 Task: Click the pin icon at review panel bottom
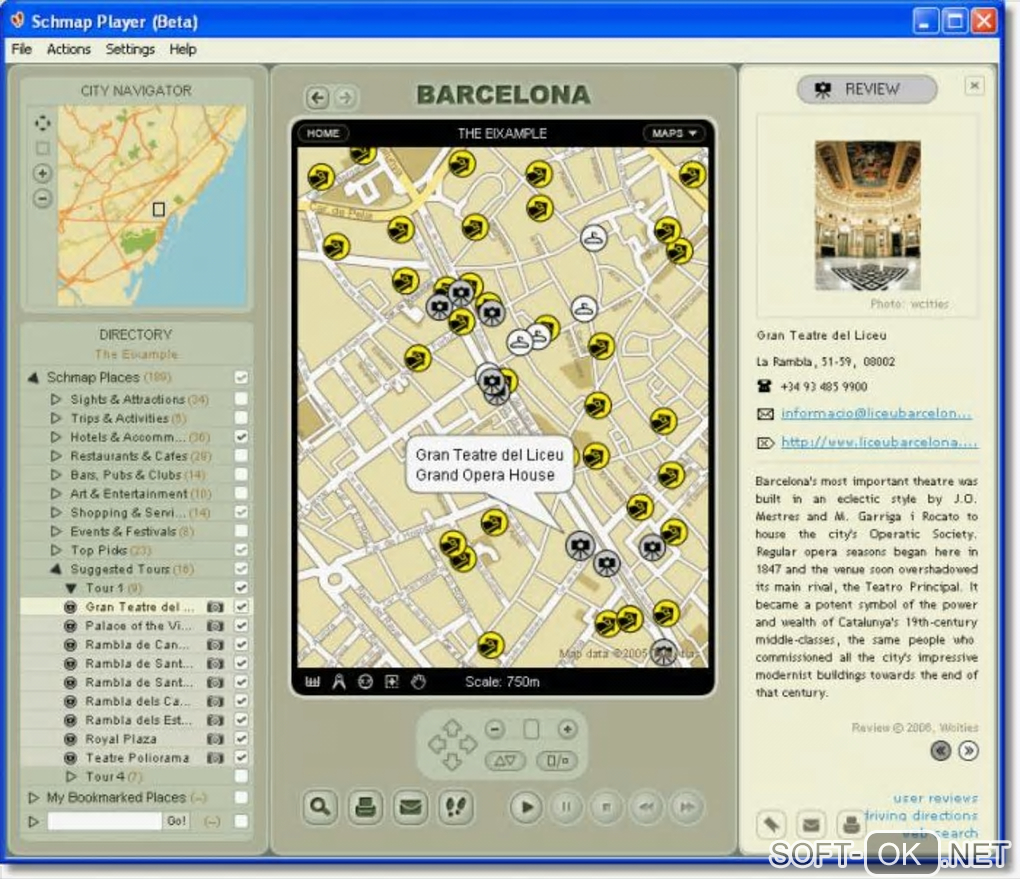click(x=772, y=825)
